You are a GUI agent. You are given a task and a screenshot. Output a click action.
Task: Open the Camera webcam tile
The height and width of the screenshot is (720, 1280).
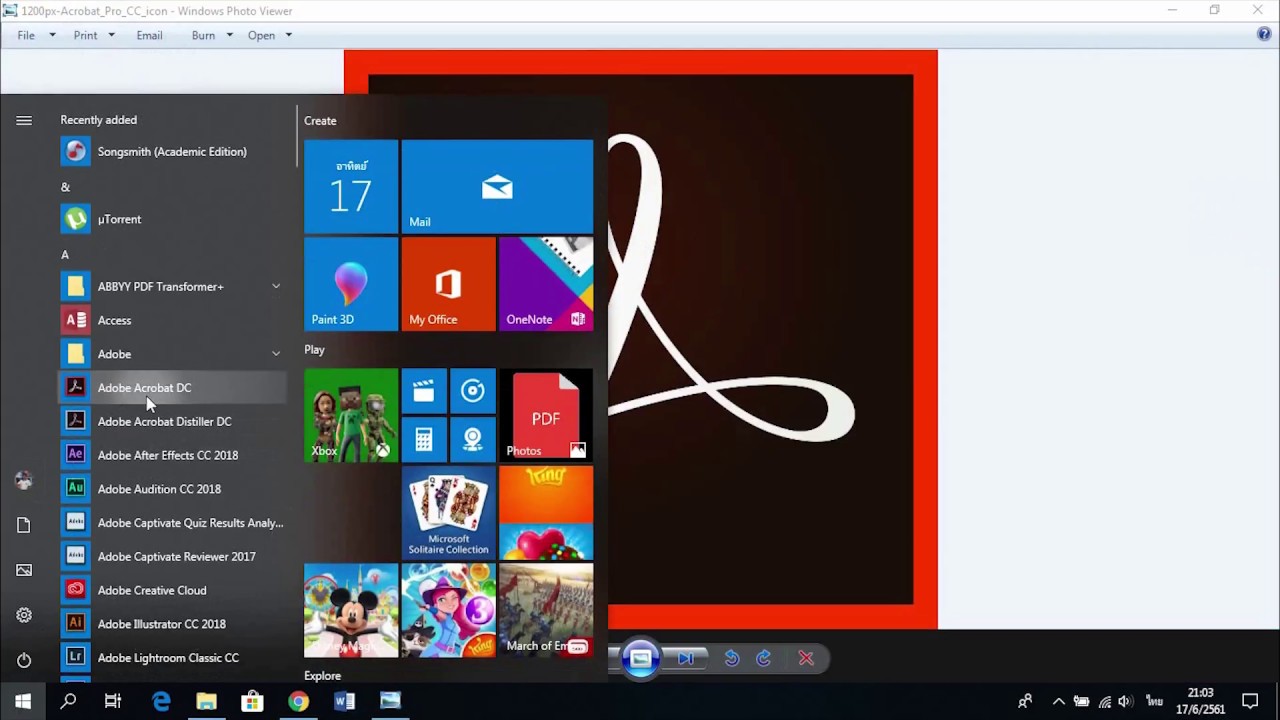(473, 440)
